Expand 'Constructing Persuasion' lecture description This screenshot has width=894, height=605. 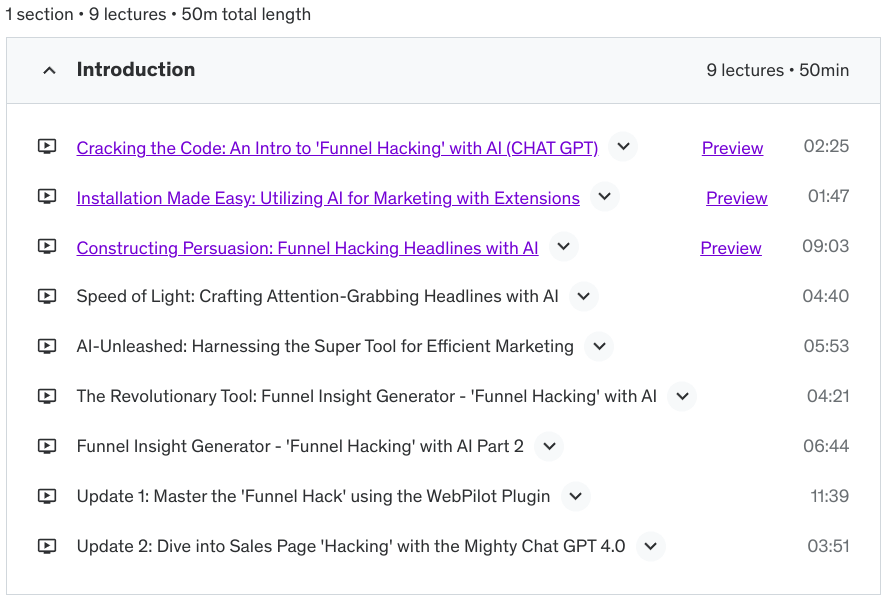(563, 247)
